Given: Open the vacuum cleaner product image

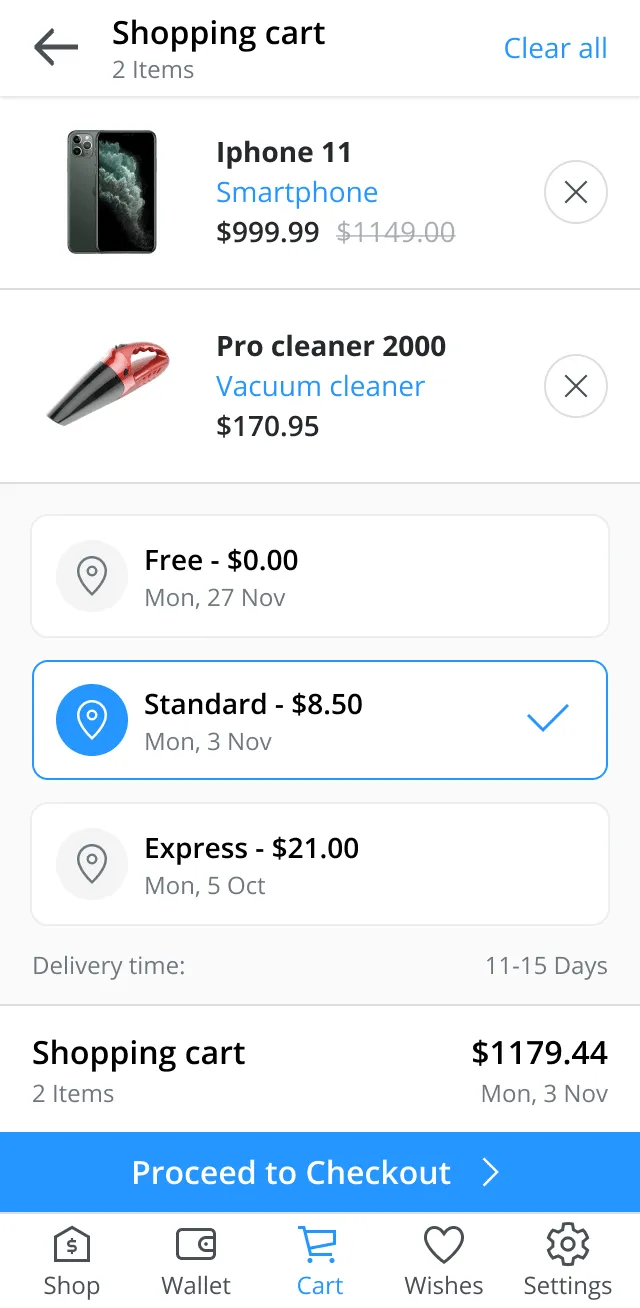Looking at the screenshot, I should point(108,382).
